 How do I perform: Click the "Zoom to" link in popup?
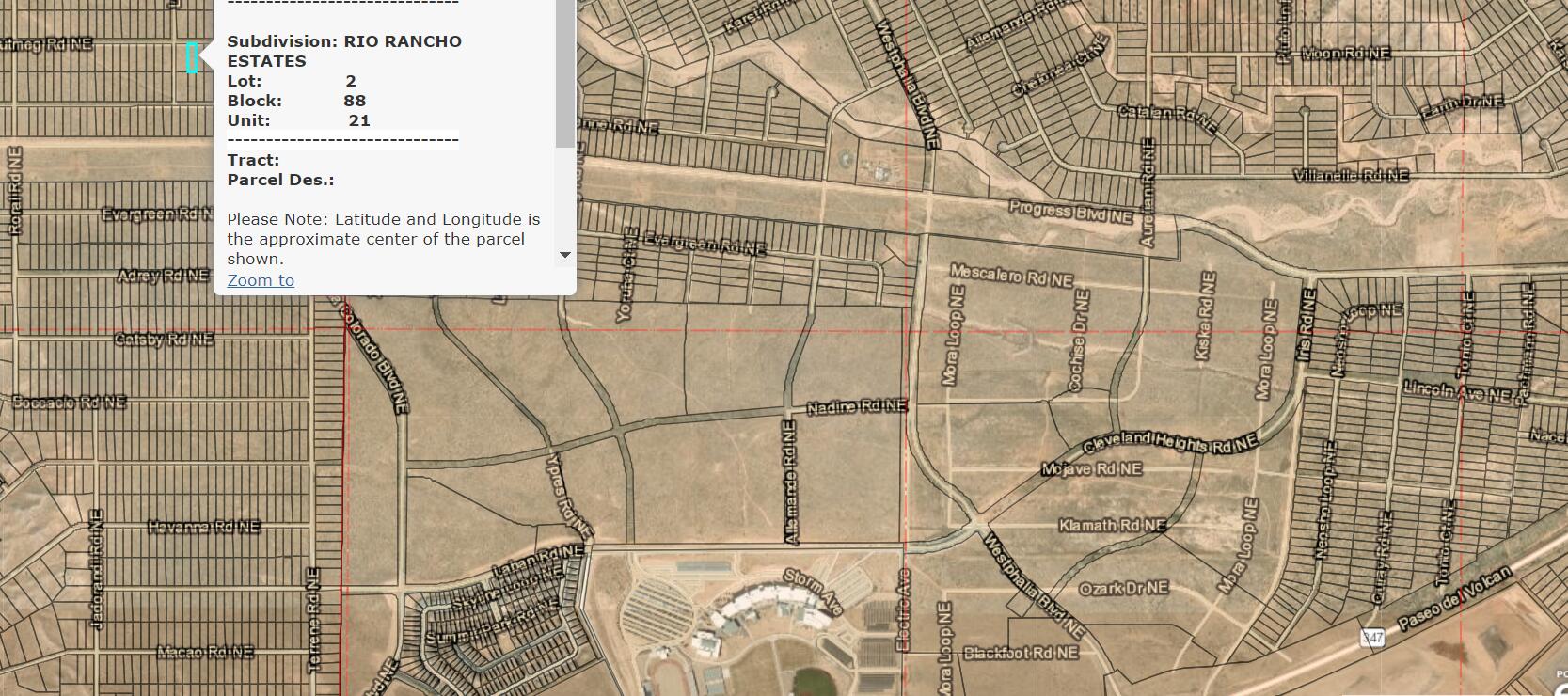coord(261,280)
